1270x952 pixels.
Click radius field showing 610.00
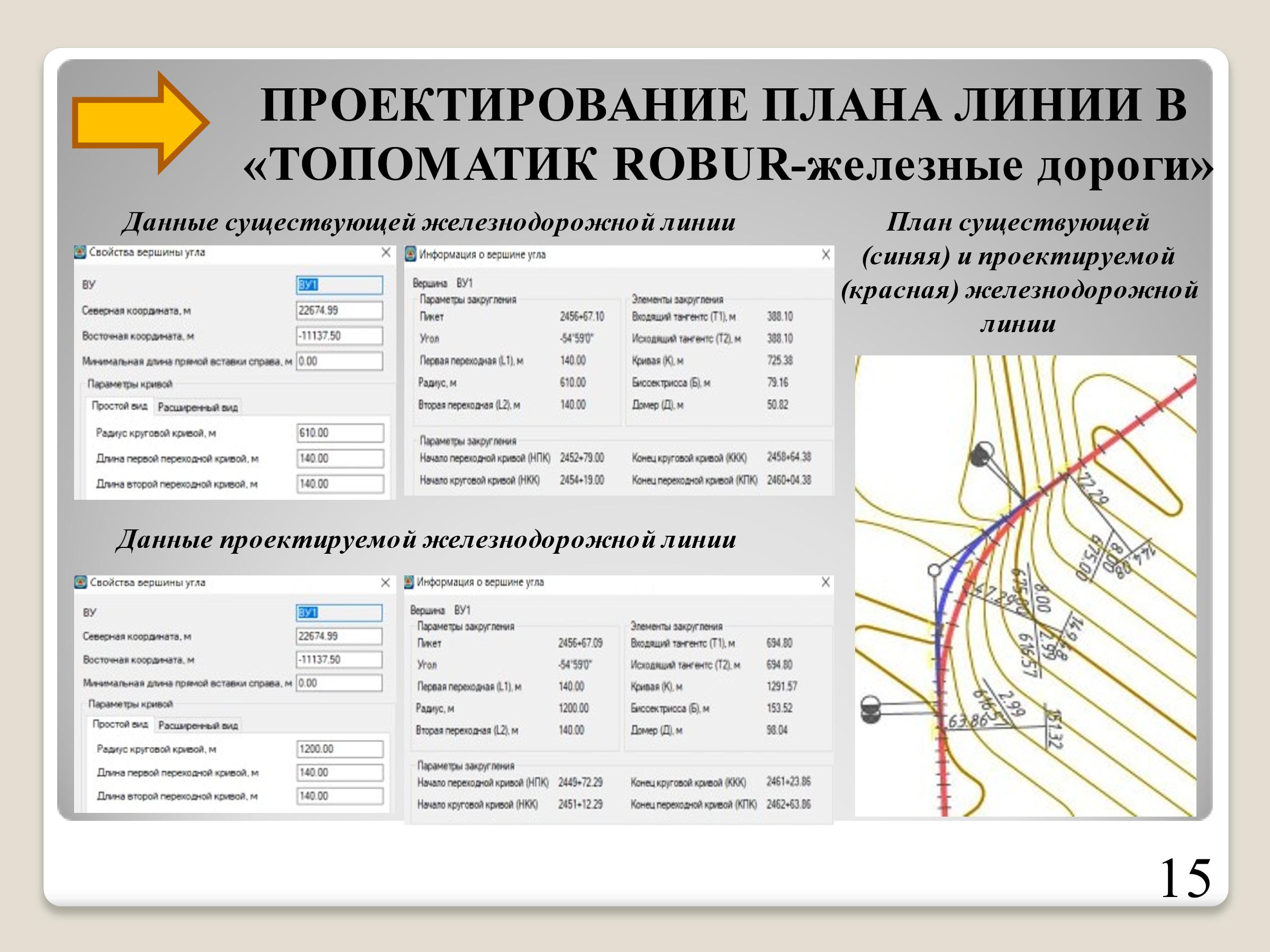(x=340, y=433)
